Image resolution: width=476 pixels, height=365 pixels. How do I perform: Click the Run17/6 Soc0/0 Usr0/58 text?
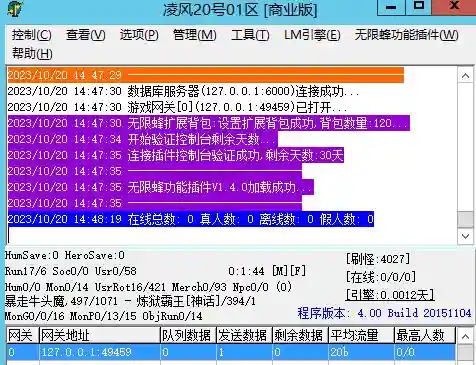[71, 271]
